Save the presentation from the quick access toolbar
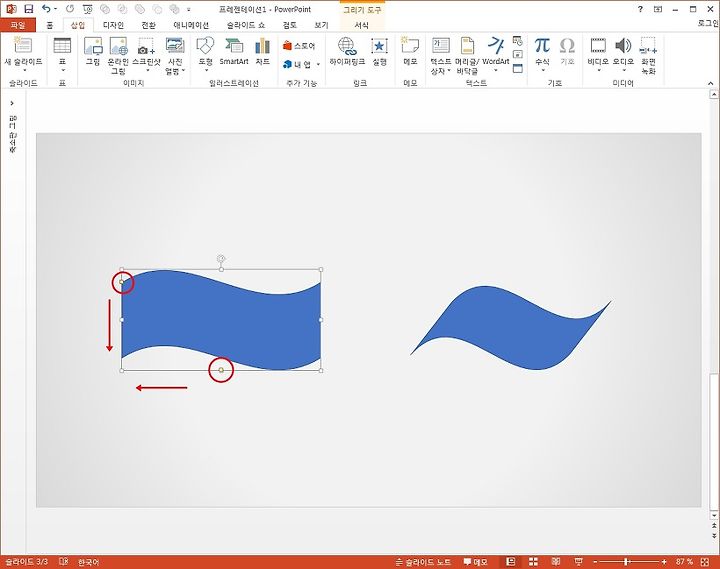 pos(28,9)
